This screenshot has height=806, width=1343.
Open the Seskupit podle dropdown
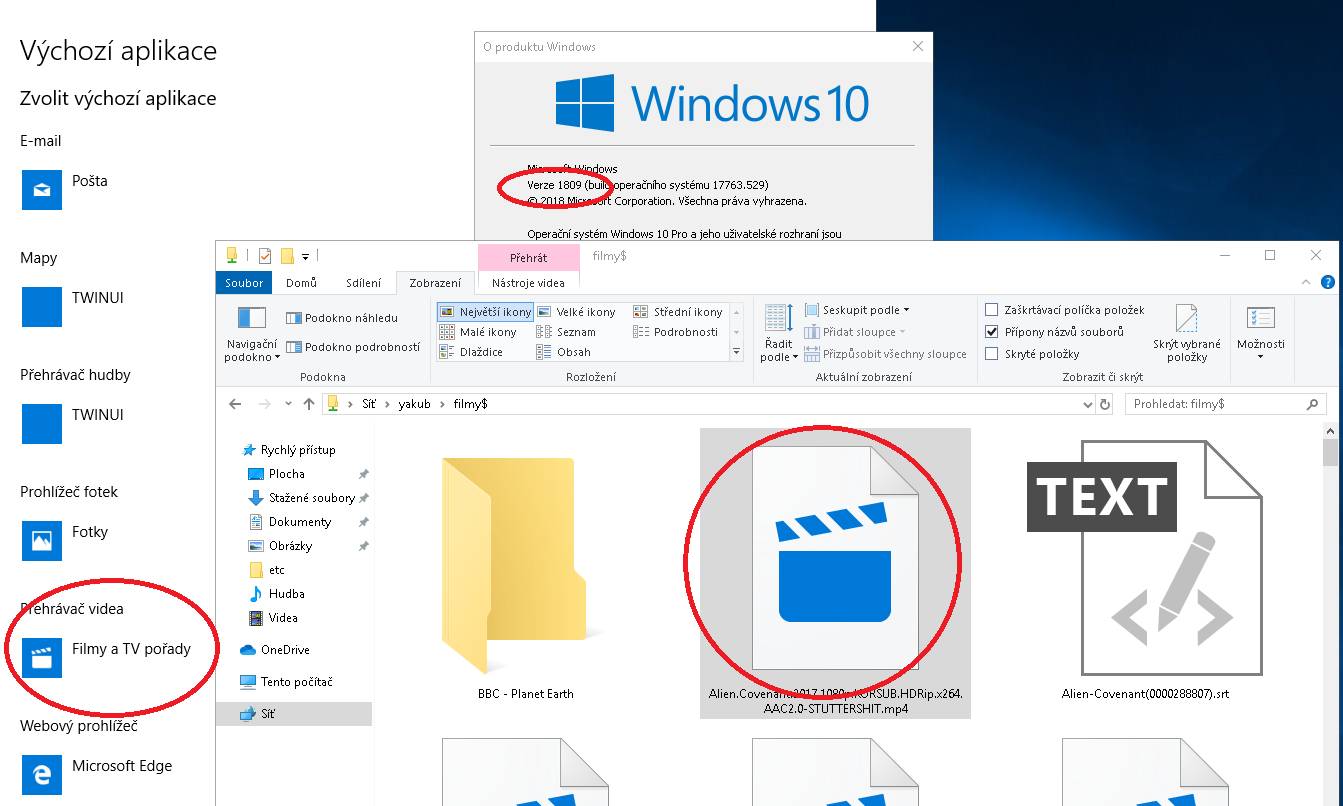(857, 310)
